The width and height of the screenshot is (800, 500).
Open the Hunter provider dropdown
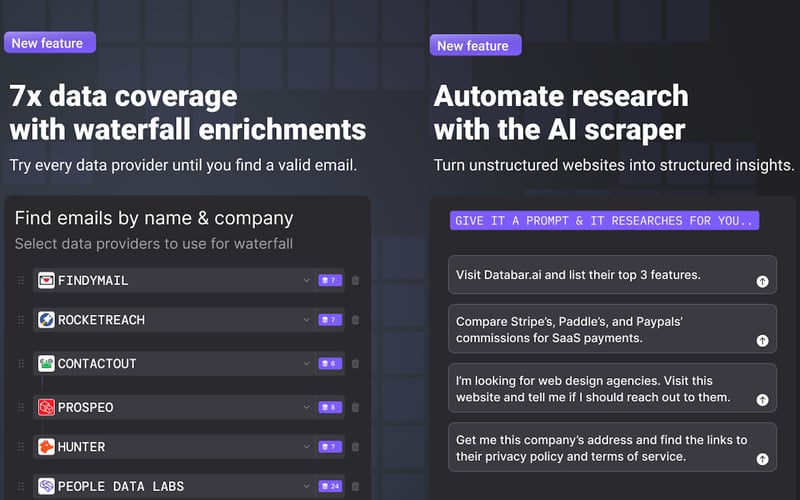tap(306, 447)
